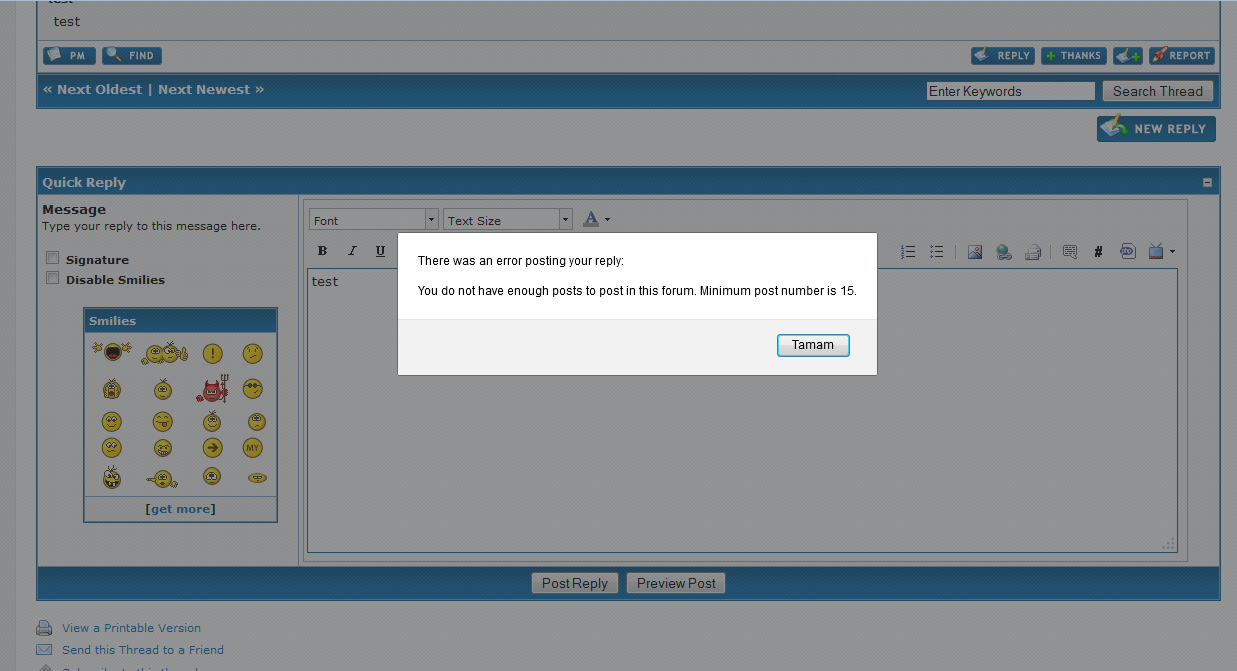This screenshot has width=1237, height=671.
Task: Click the Post Reply button
Action: pyautogui.click(x=575, y=583)
